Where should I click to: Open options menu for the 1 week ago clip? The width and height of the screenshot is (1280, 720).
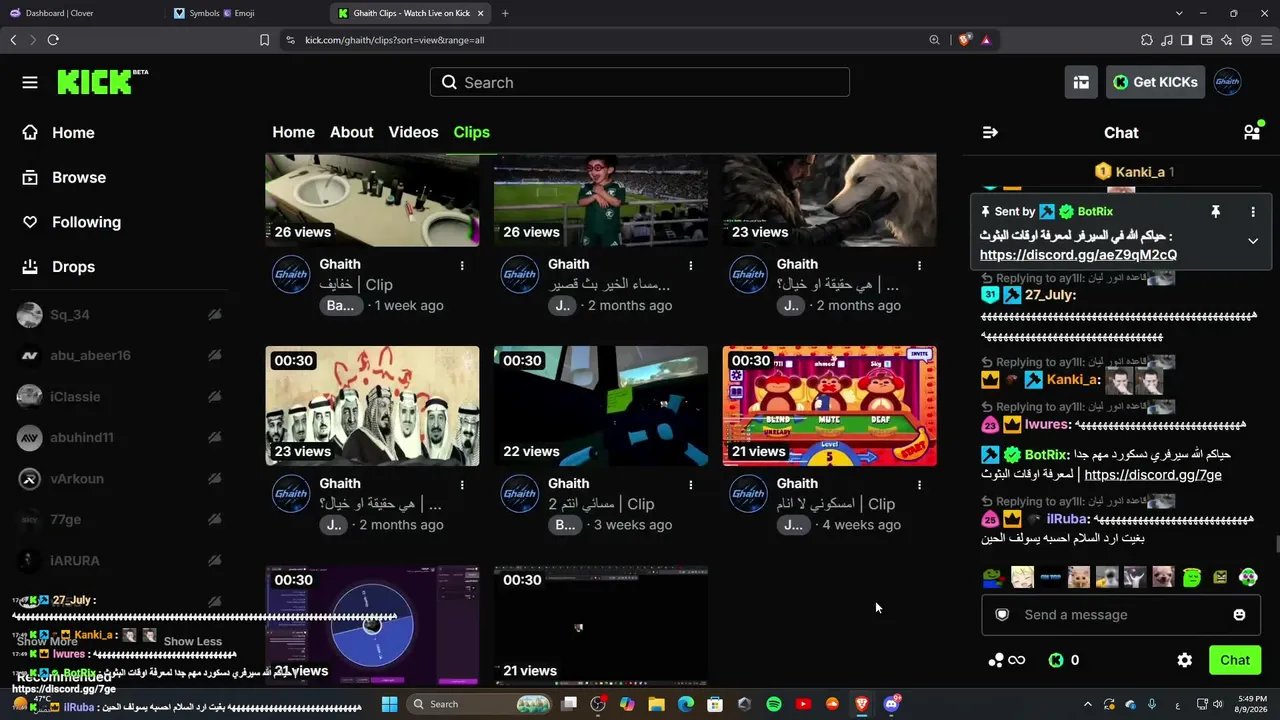pyautogui.click(x=462, y=265)
